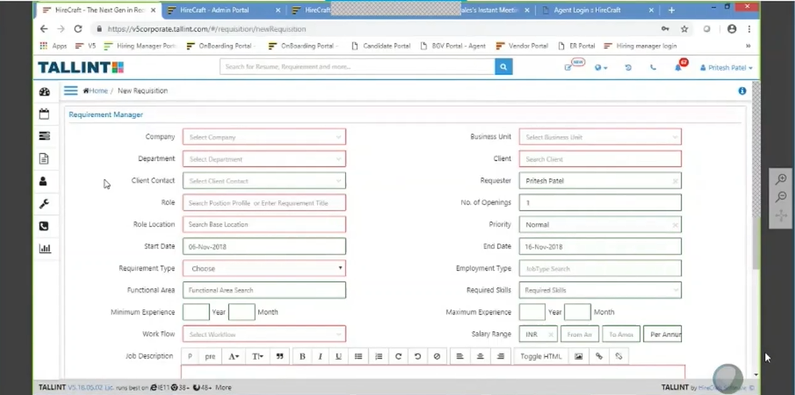Reload the page in the browser

click(78, 29)
